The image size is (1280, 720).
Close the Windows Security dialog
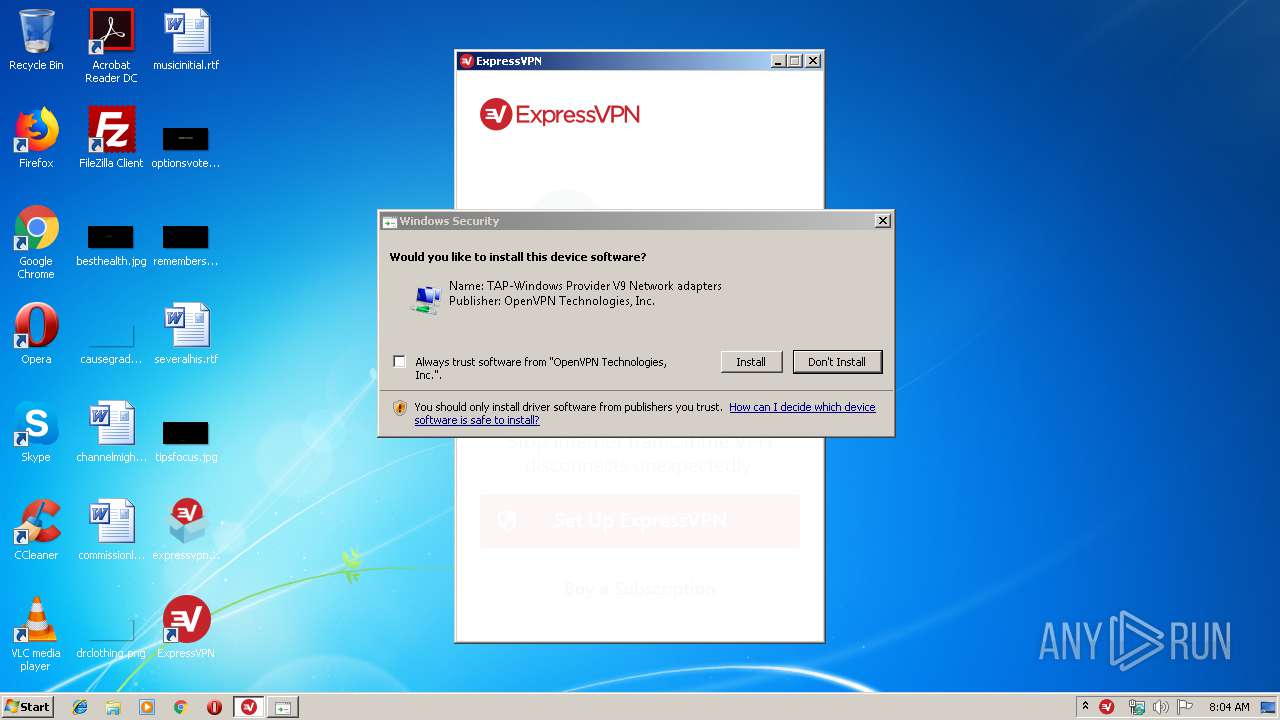(882, 221)
